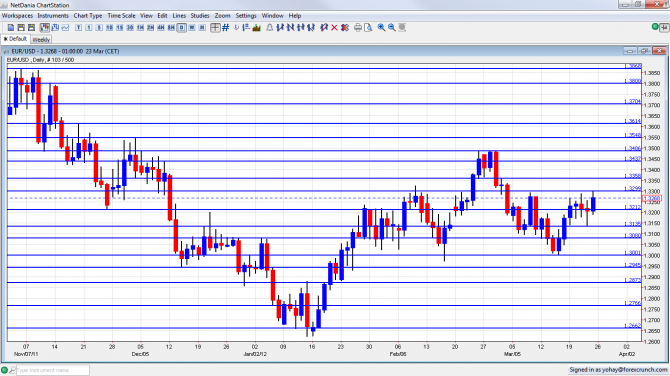Open the Workspaces menu
This screenshot has width=670, height=376.
[x=18, y=15]
